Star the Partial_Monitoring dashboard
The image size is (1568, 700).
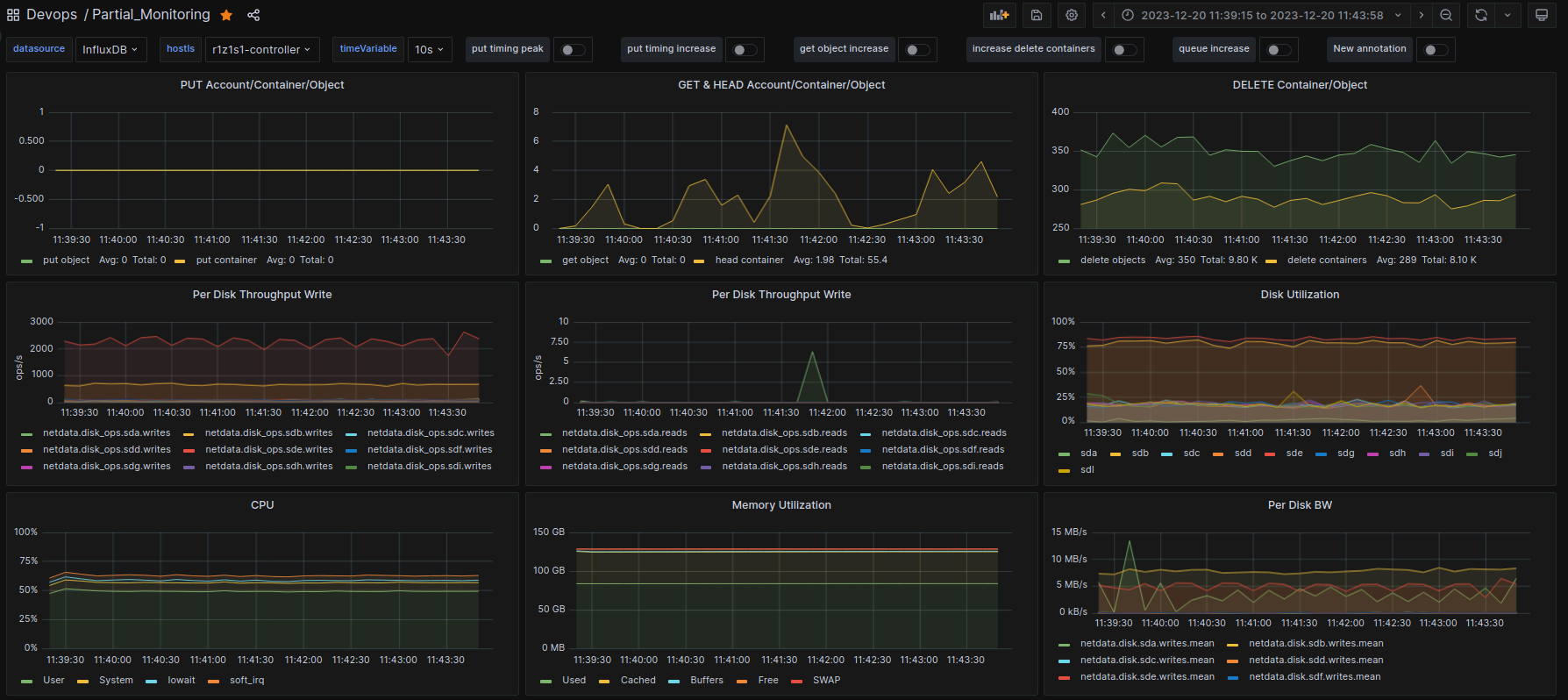(x=226, y=15)
